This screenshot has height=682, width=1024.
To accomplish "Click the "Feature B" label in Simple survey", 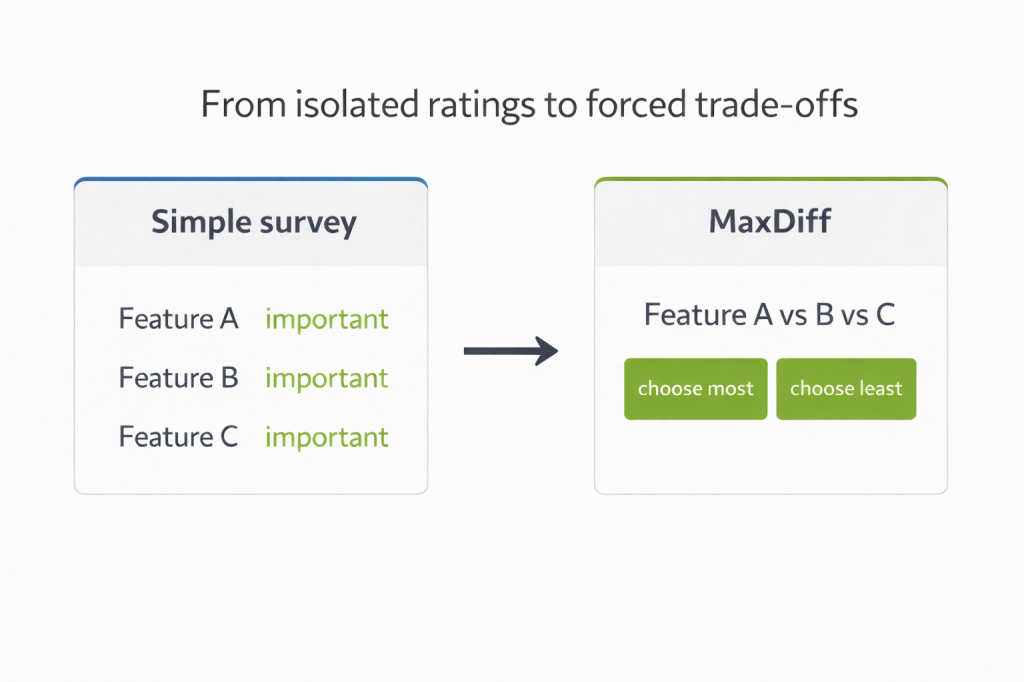I will point(179,378).
